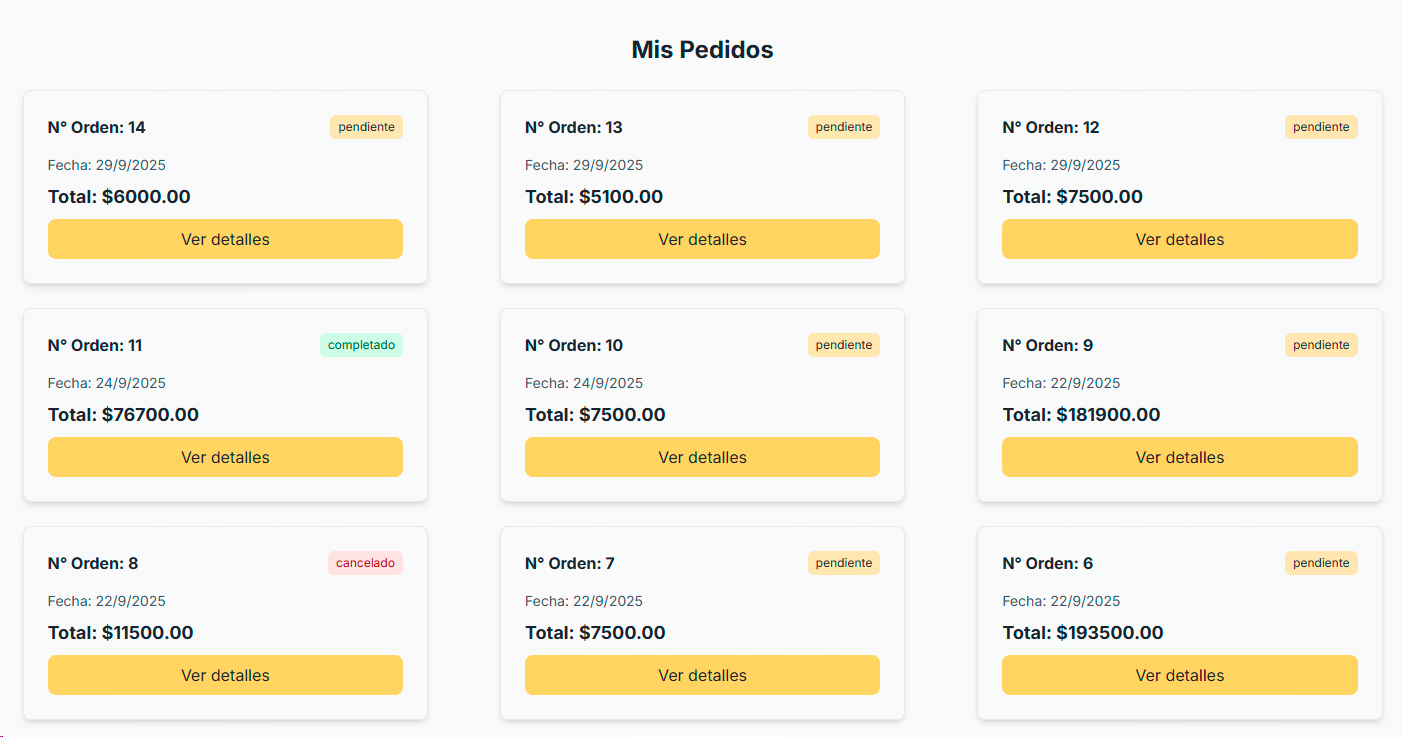Click the Total: $193500.00 amount
1402x737 pixels.
click(x=1083, y=633)
